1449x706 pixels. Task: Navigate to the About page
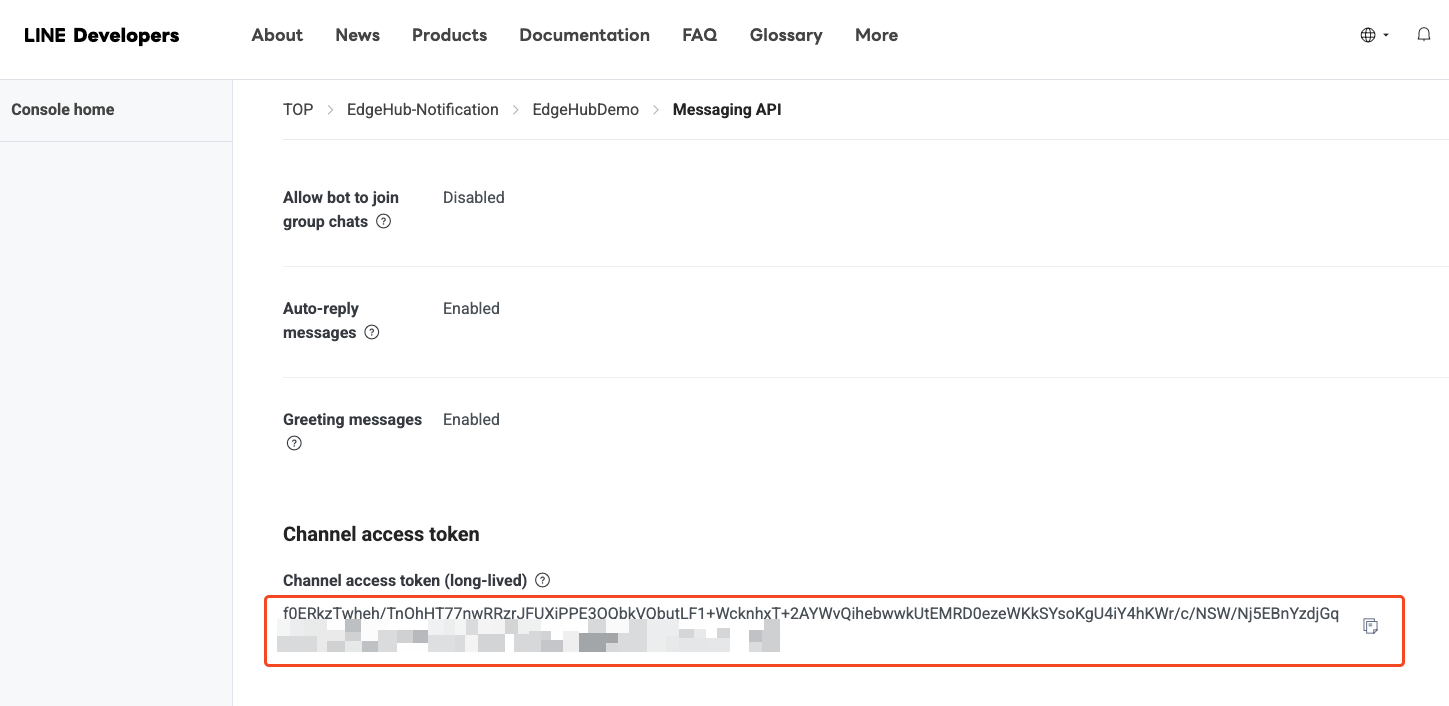point(276,35)
